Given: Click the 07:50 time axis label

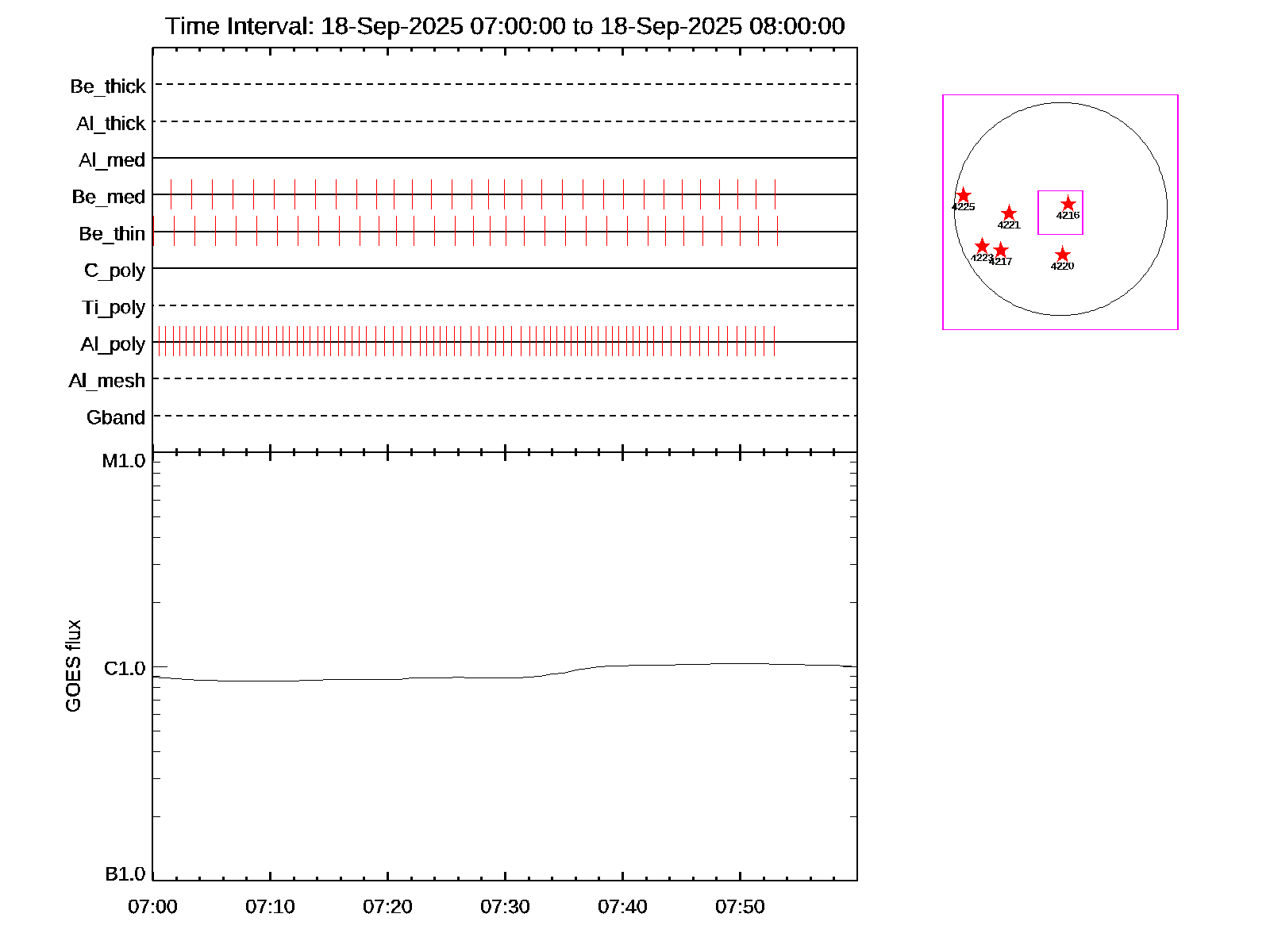Looking at the screenshot, I should coord(740,907).
